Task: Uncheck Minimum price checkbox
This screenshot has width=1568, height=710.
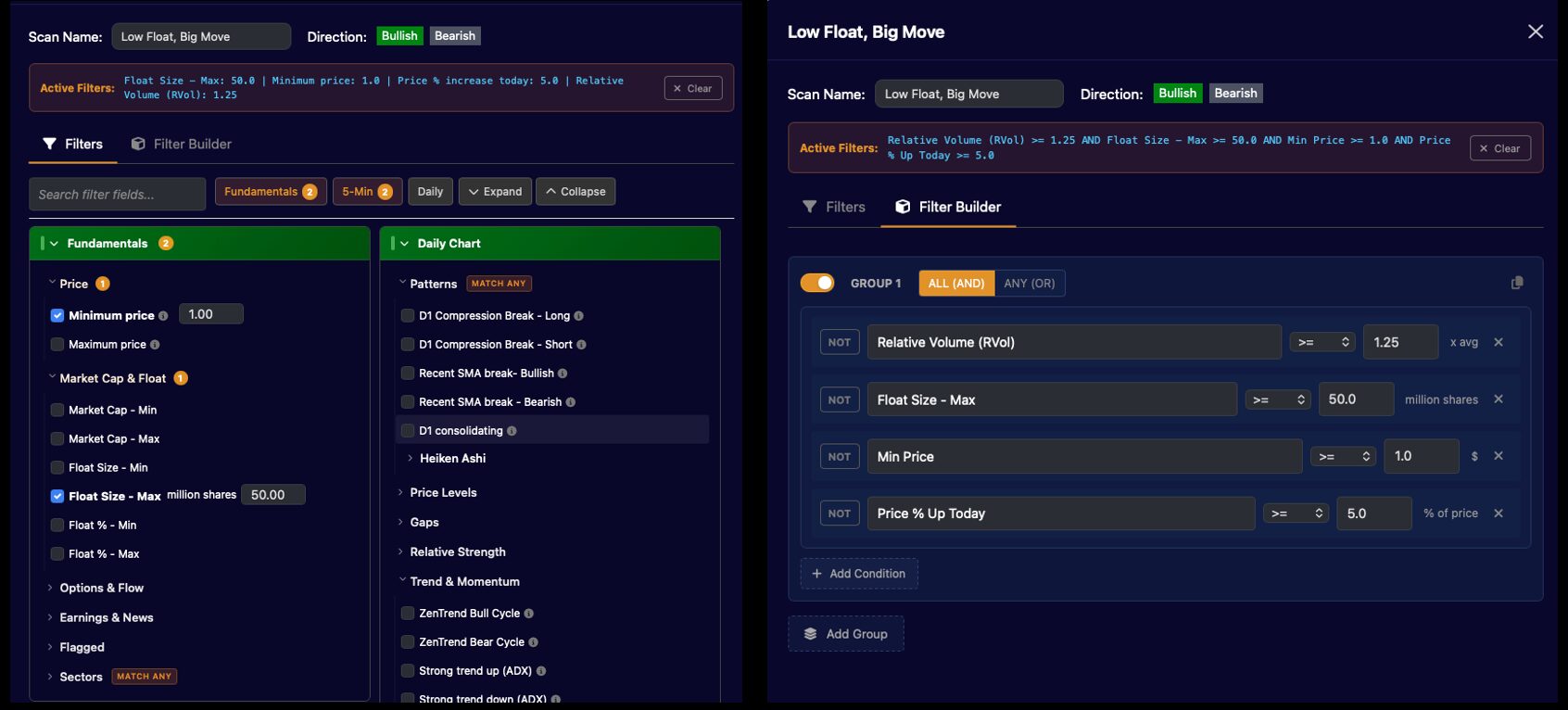Action: (x=57, y=316)
